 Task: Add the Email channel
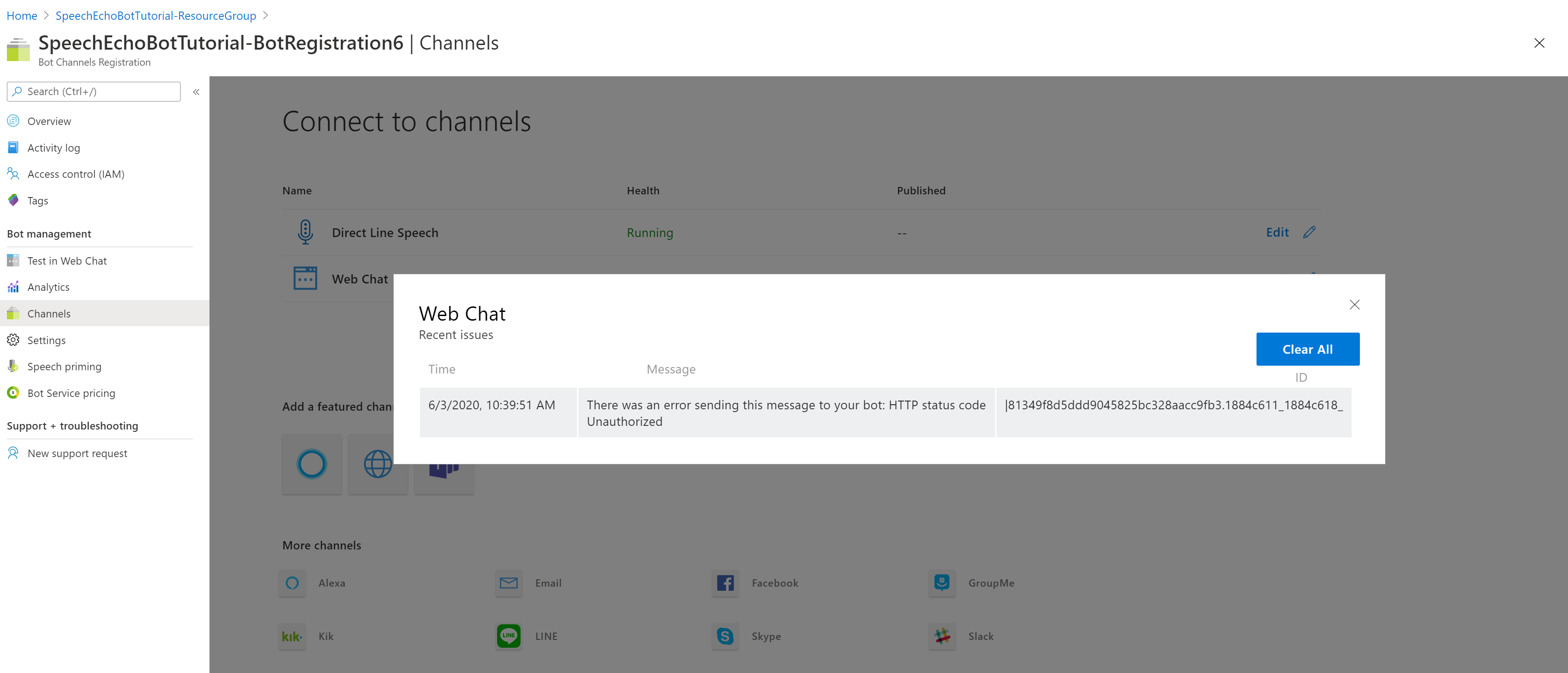509,583
